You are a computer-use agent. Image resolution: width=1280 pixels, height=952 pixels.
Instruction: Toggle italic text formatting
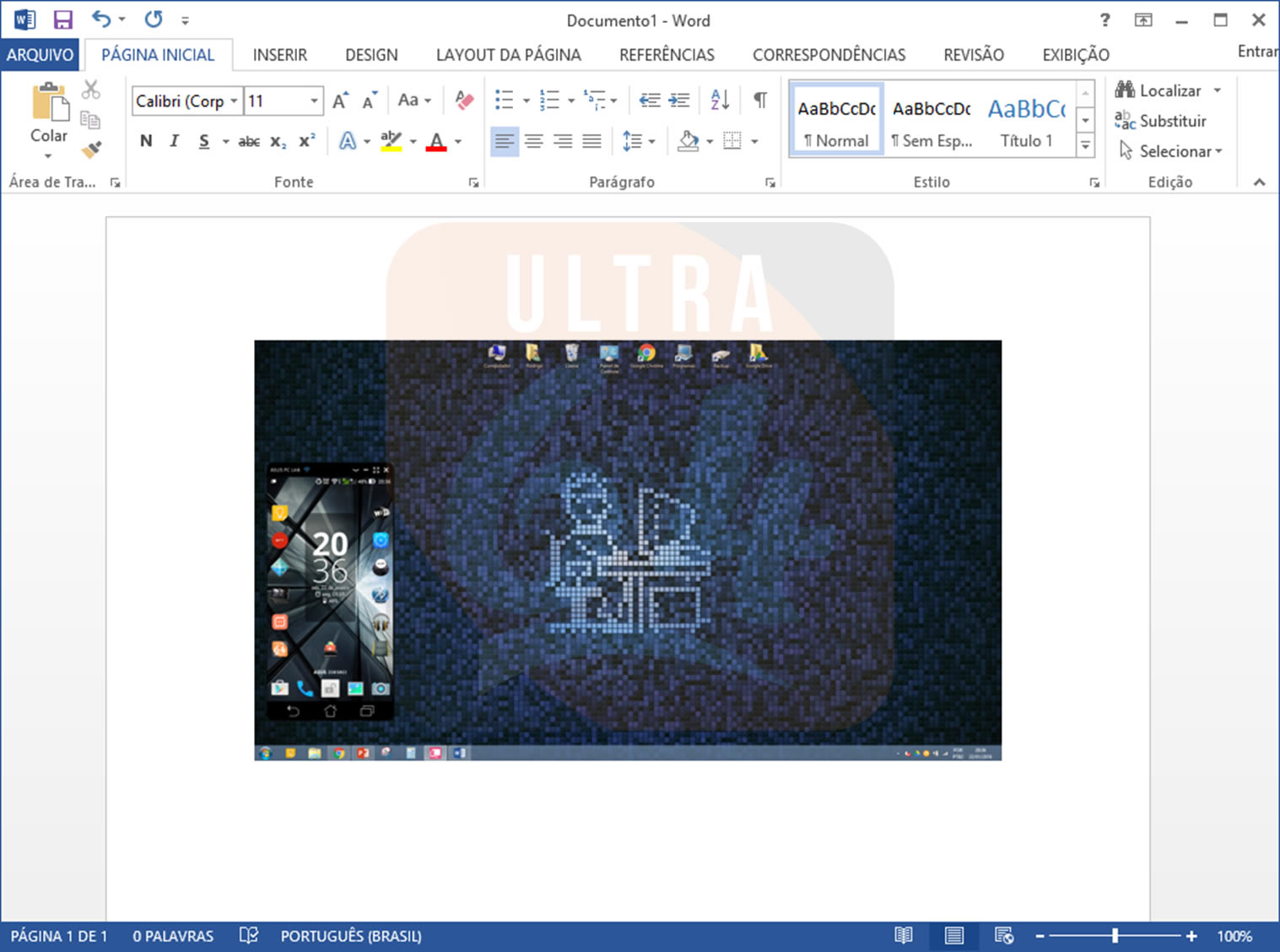[x=174, y=141]
